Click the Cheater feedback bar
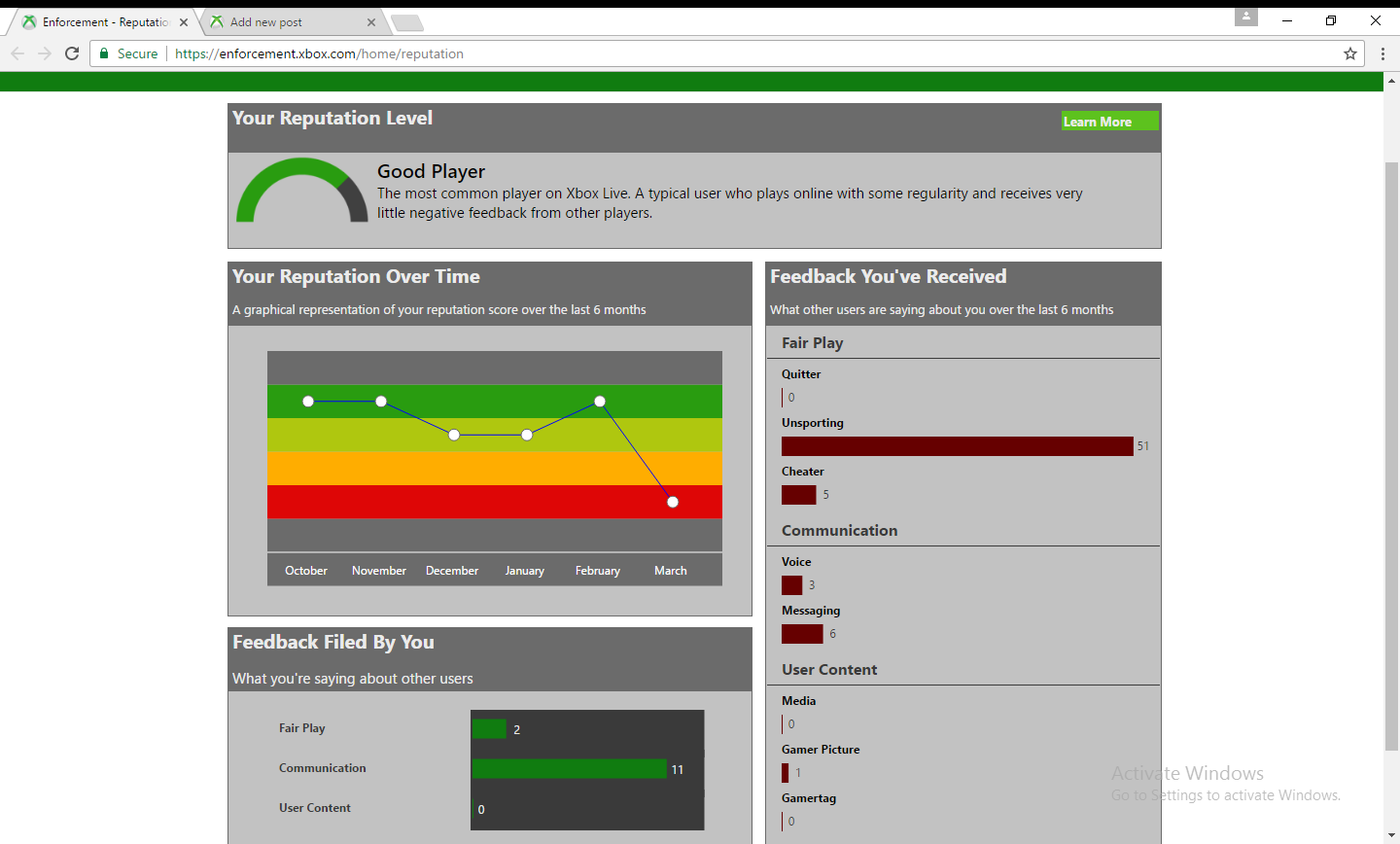 (799, 495)
